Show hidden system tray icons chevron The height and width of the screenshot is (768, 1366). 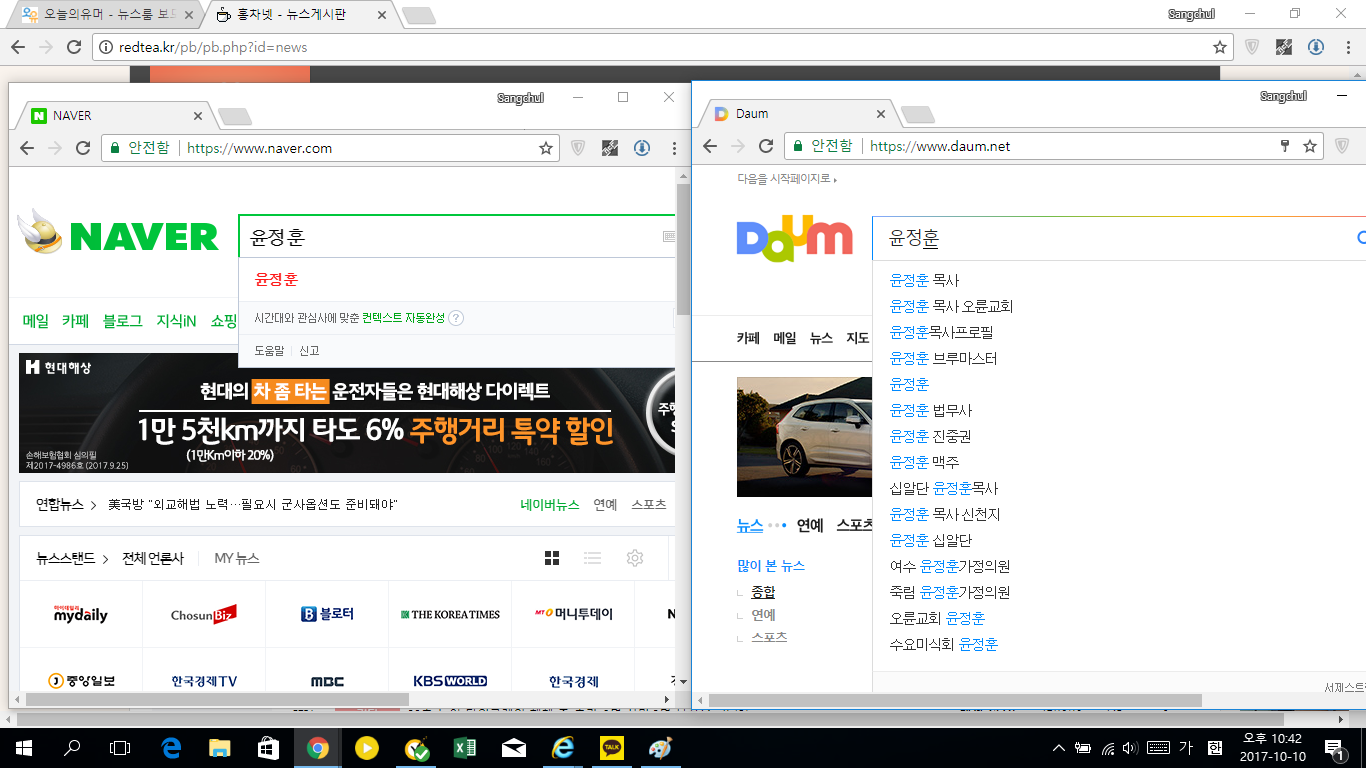coord(1059,748)
